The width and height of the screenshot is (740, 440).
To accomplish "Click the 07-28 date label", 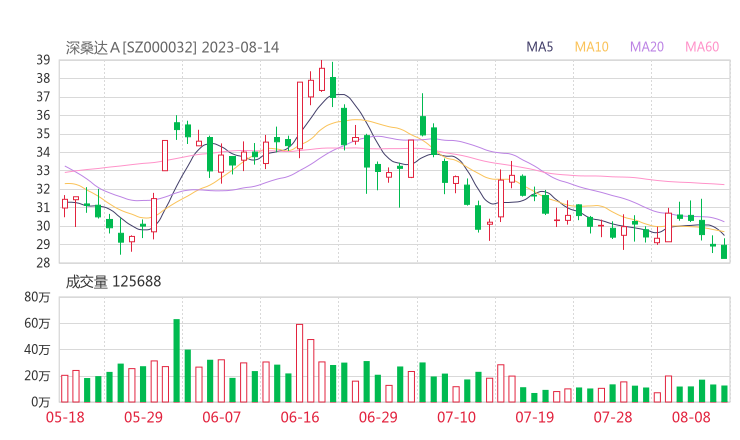I will pyautogui.click(x=613, y=417).
